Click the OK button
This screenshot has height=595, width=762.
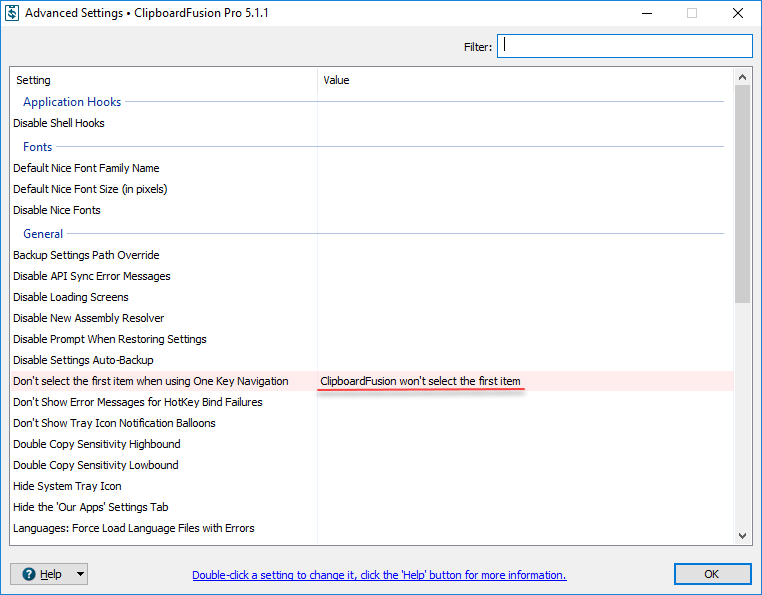pyautogui.click(x=712, y=574)
